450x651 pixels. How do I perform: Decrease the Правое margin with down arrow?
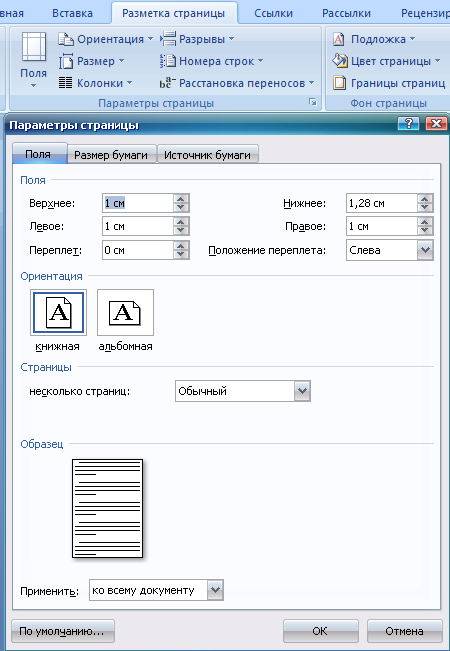coord(424,231)
